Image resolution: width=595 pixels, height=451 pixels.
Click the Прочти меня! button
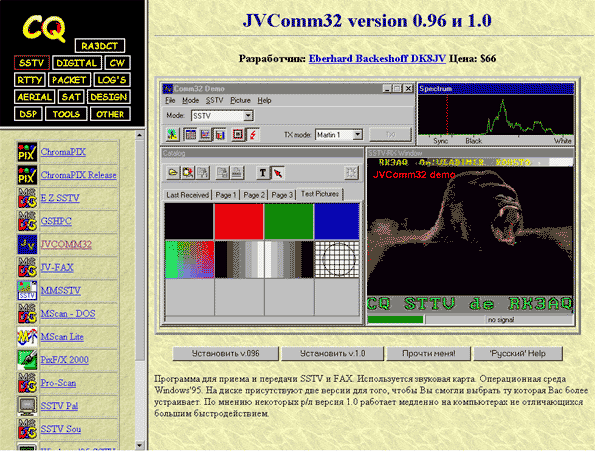coord(428,354)
